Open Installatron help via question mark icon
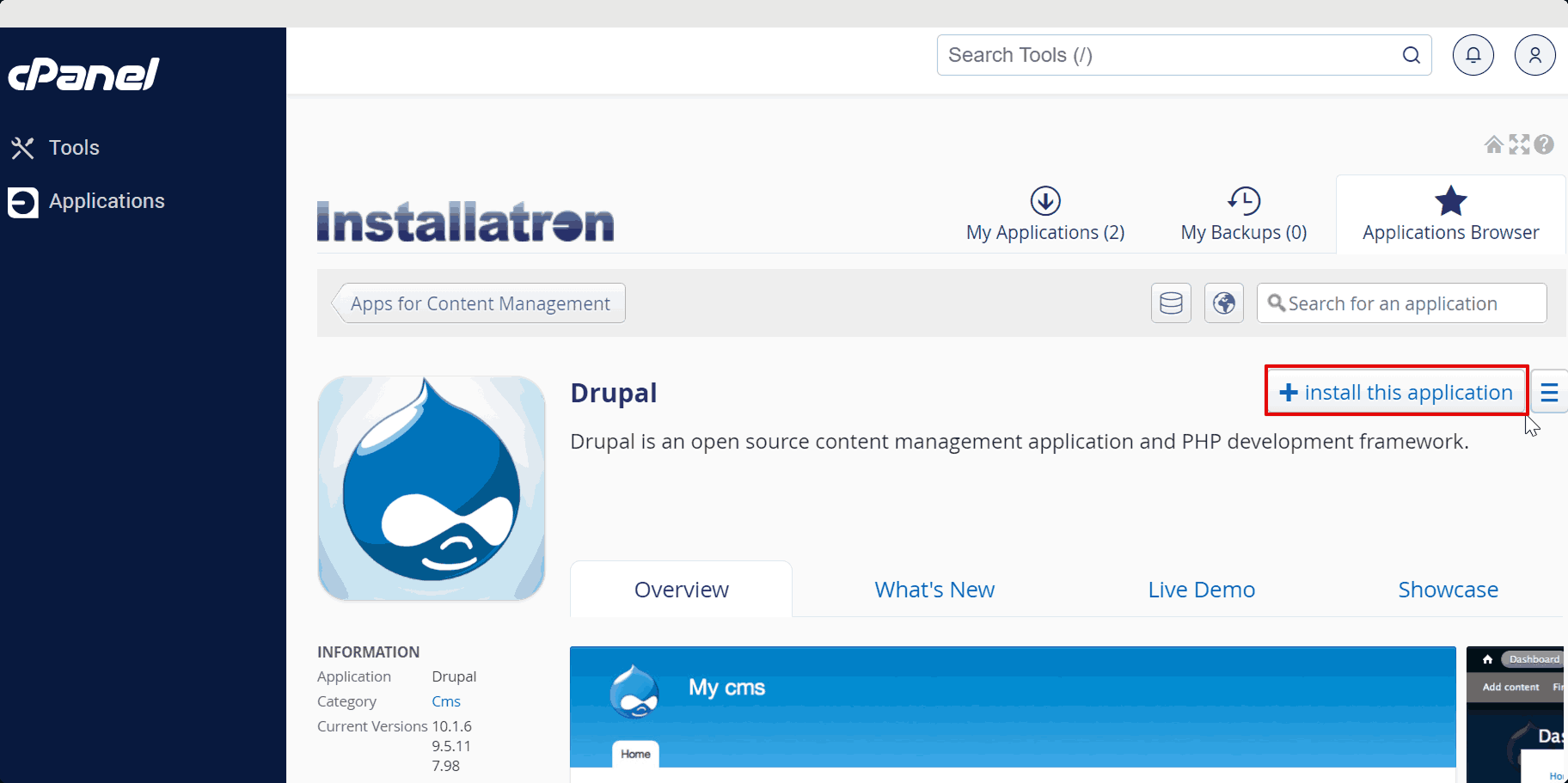The width and height of the screenshot is (1568, 783). coord(1544,144)
